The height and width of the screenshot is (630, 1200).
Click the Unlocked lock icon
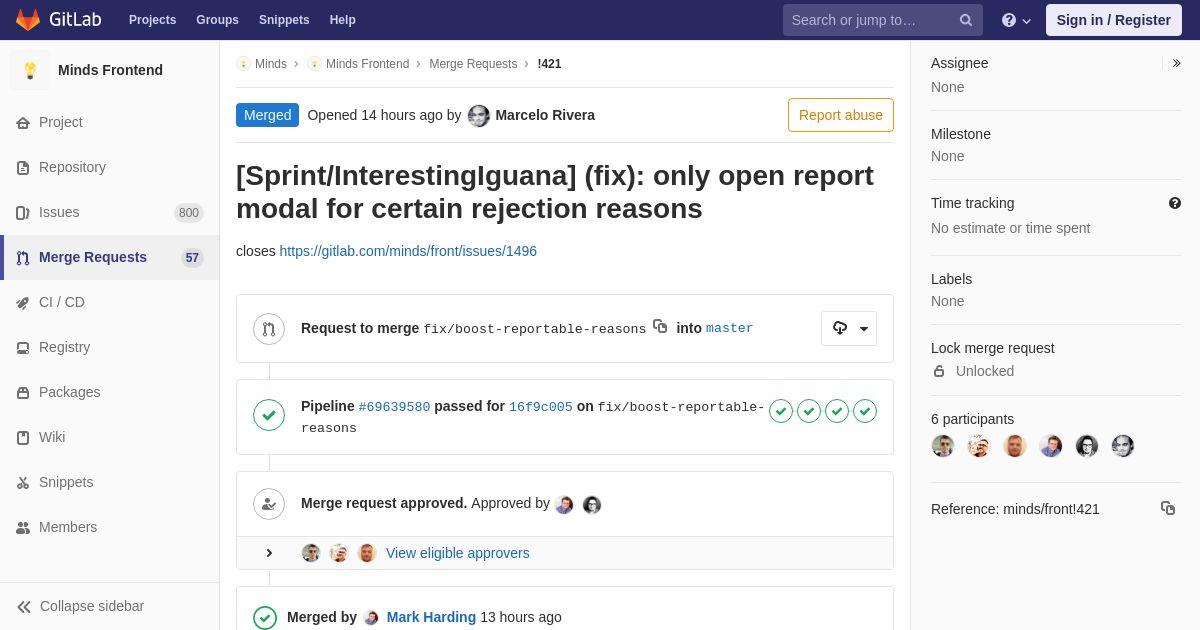tap(939, 371)
